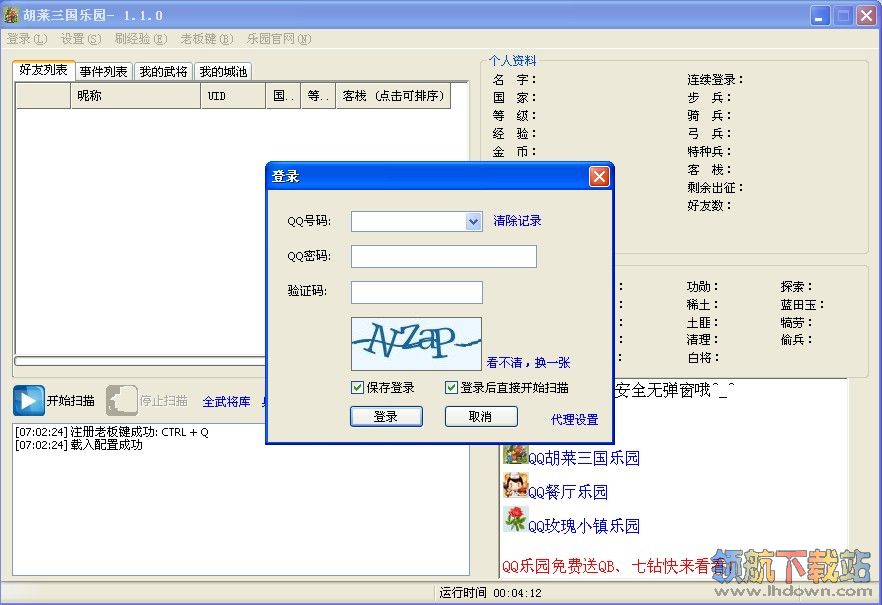Expand the QQ号码 dropdown arrow

click(474, 222)
